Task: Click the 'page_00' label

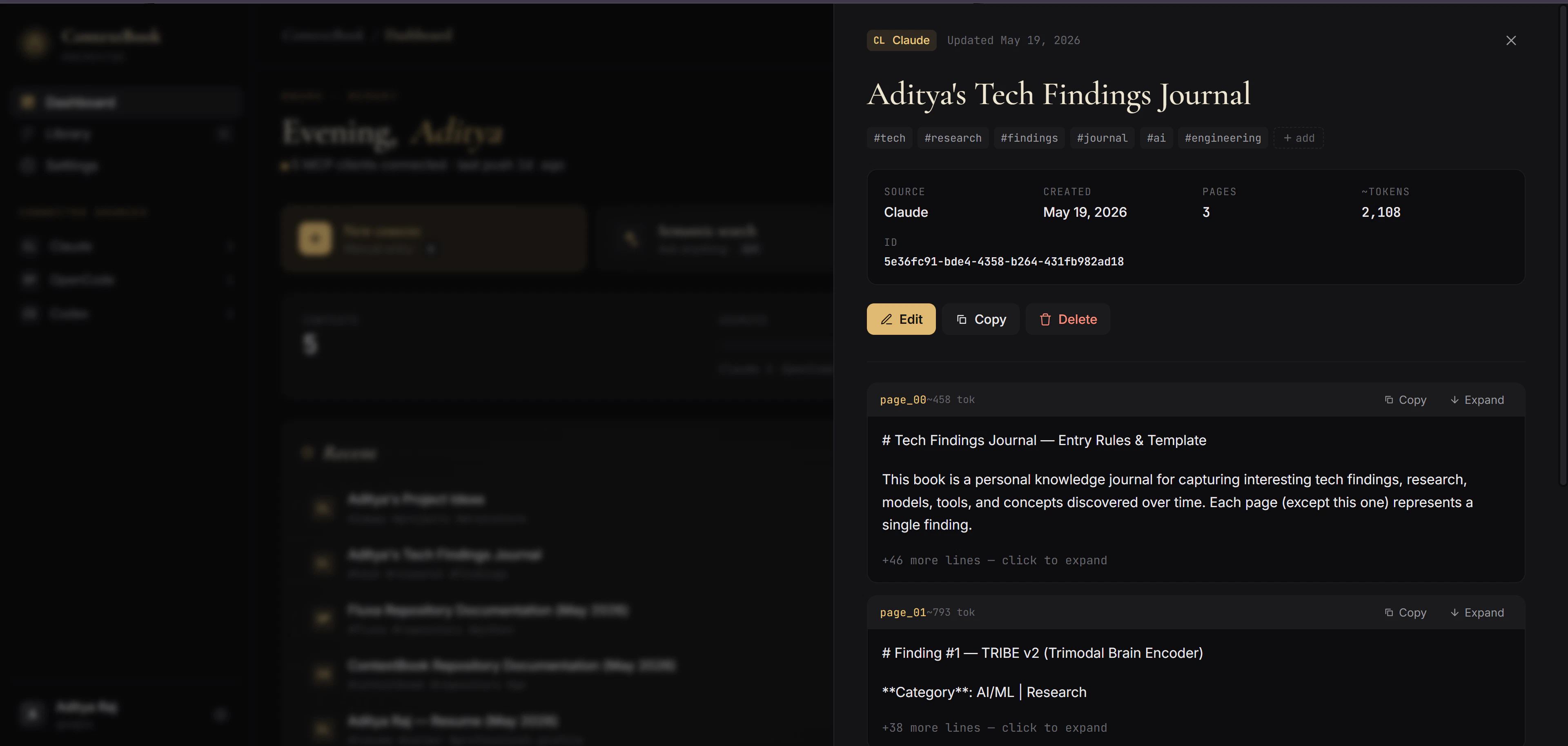Action: click(x=903, y=400)
